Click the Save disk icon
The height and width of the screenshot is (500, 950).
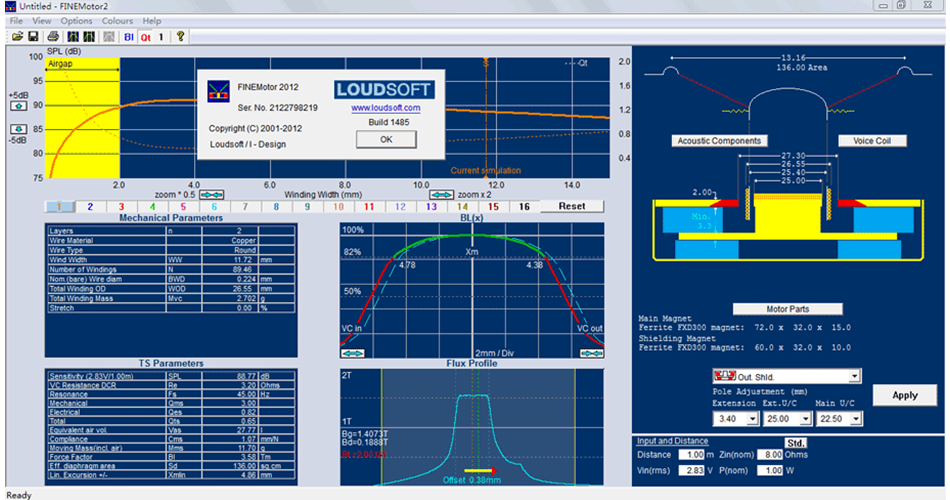33,37
